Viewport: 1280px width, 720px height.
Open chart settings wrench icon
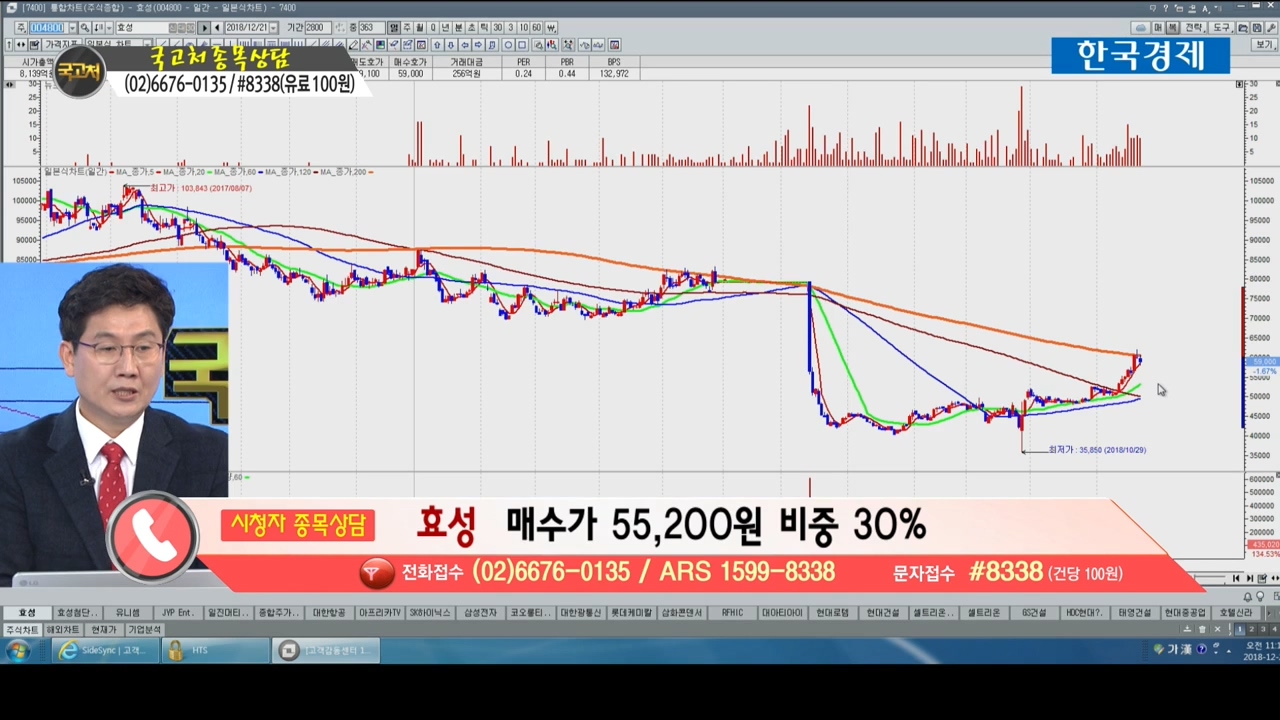coord(1271,28)
